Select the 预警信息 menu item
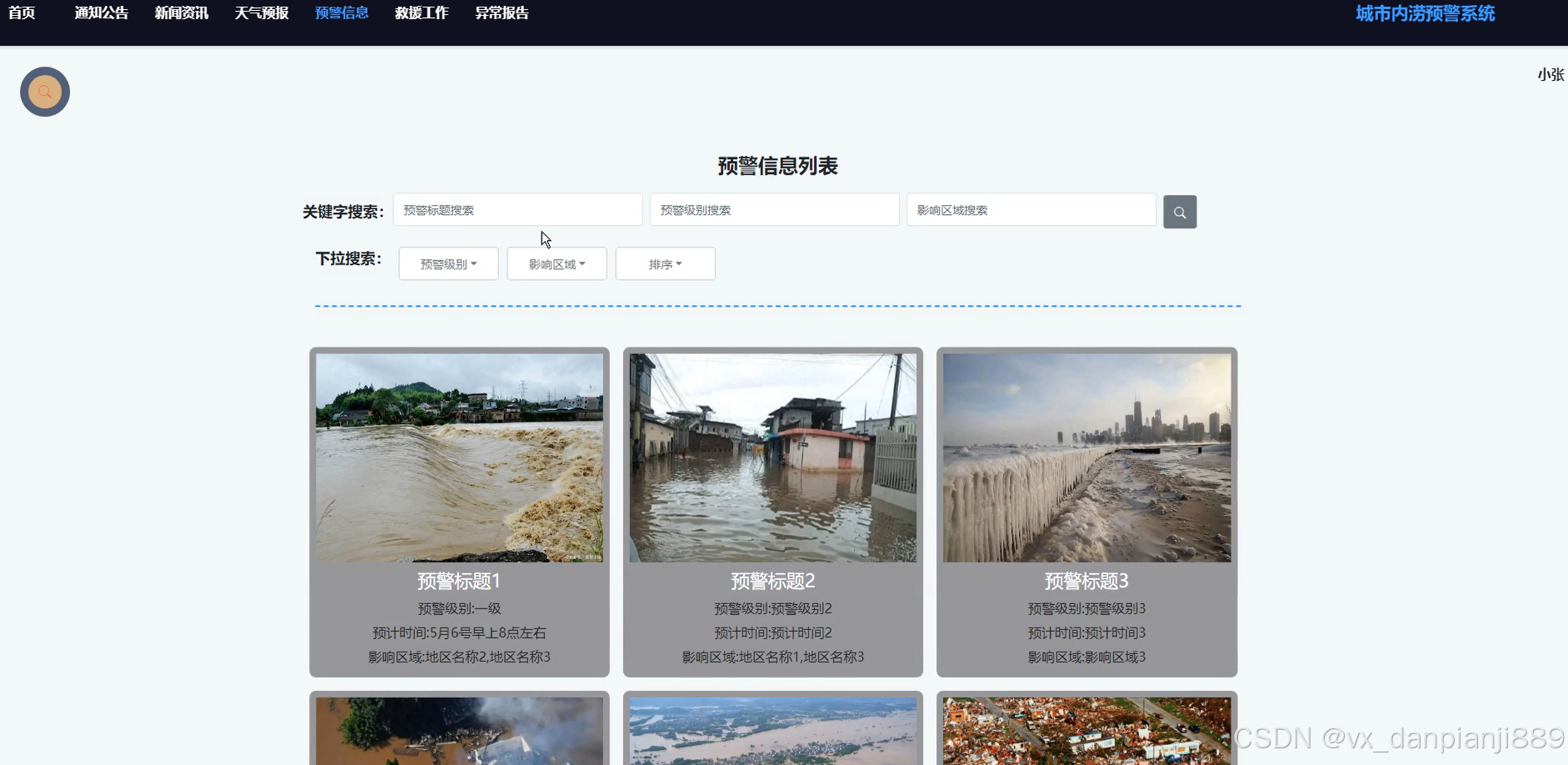The image size is (1568, 765). pos(342,13)
